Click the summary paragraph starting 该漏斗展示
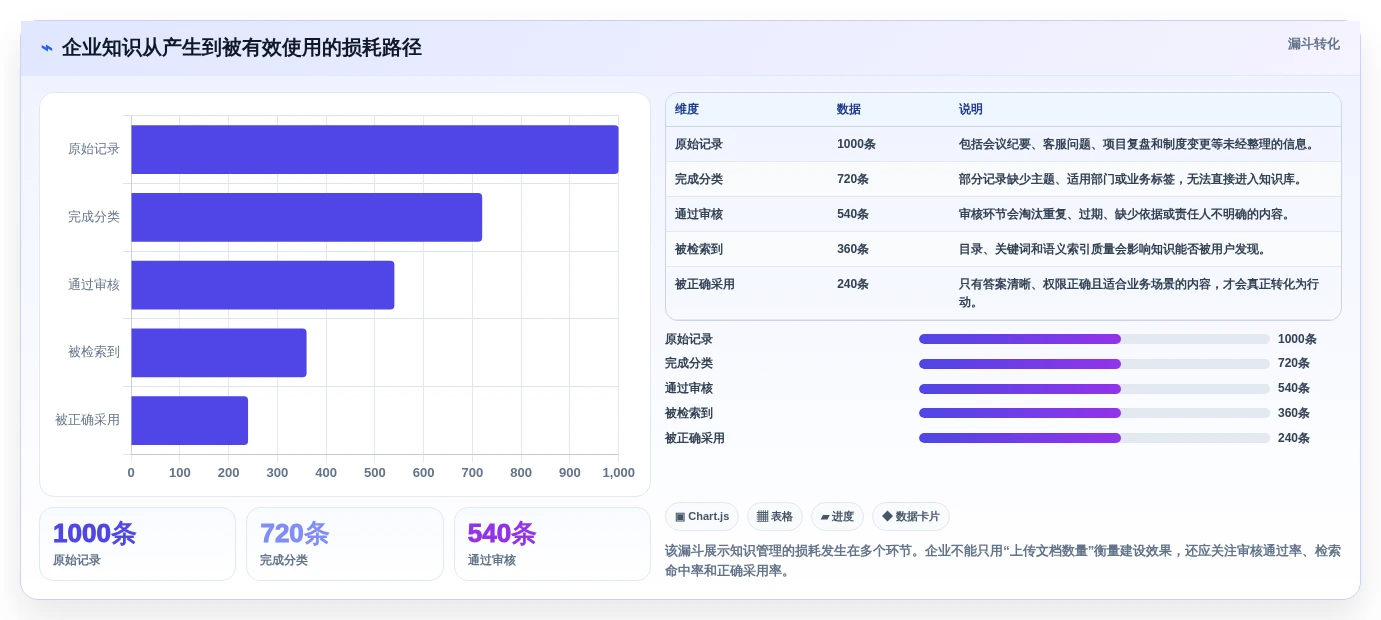The image size is (1381, 620). click(x=1003, y=561)
